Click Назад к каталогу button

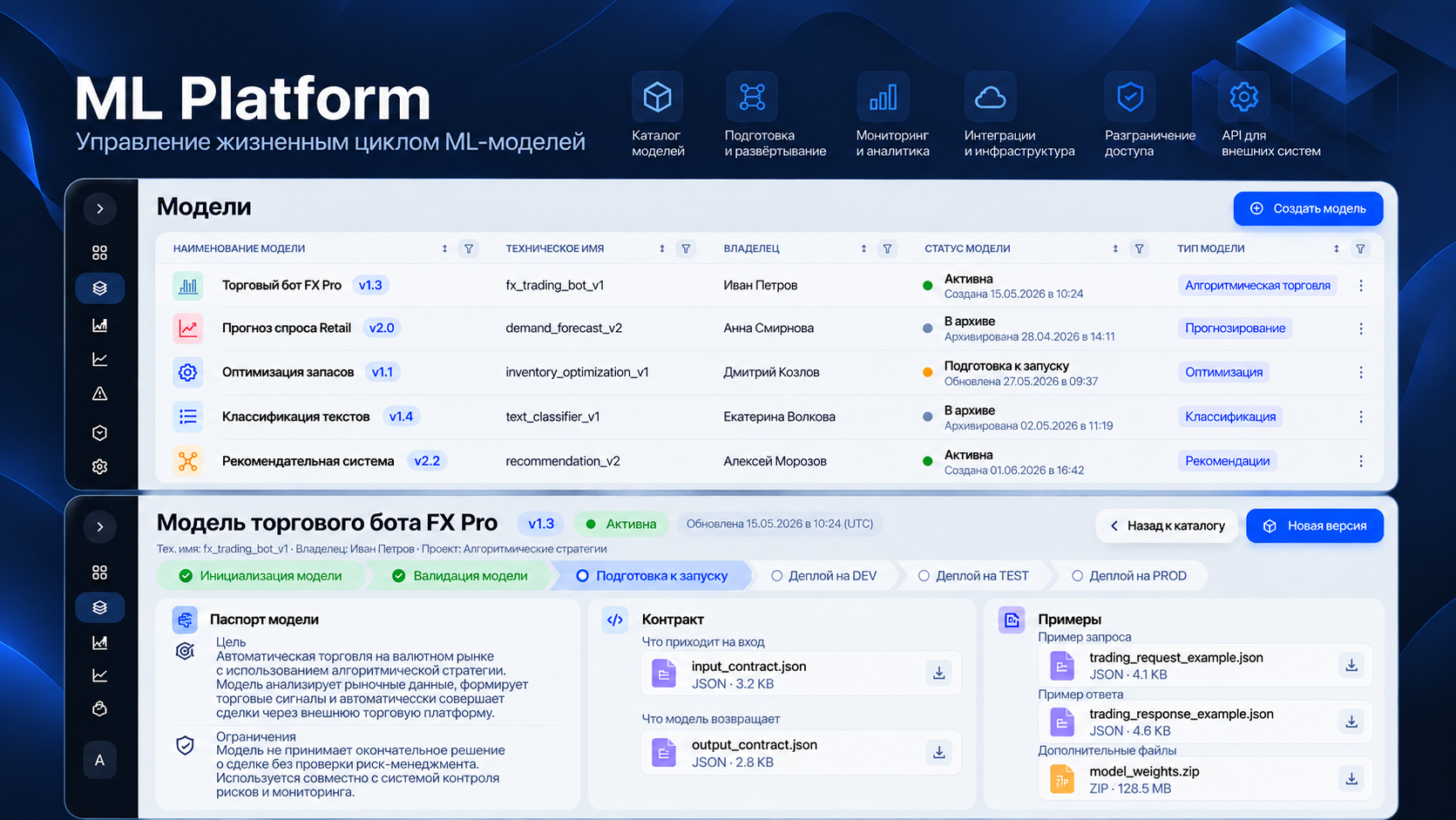click(x=1167, y=525)
